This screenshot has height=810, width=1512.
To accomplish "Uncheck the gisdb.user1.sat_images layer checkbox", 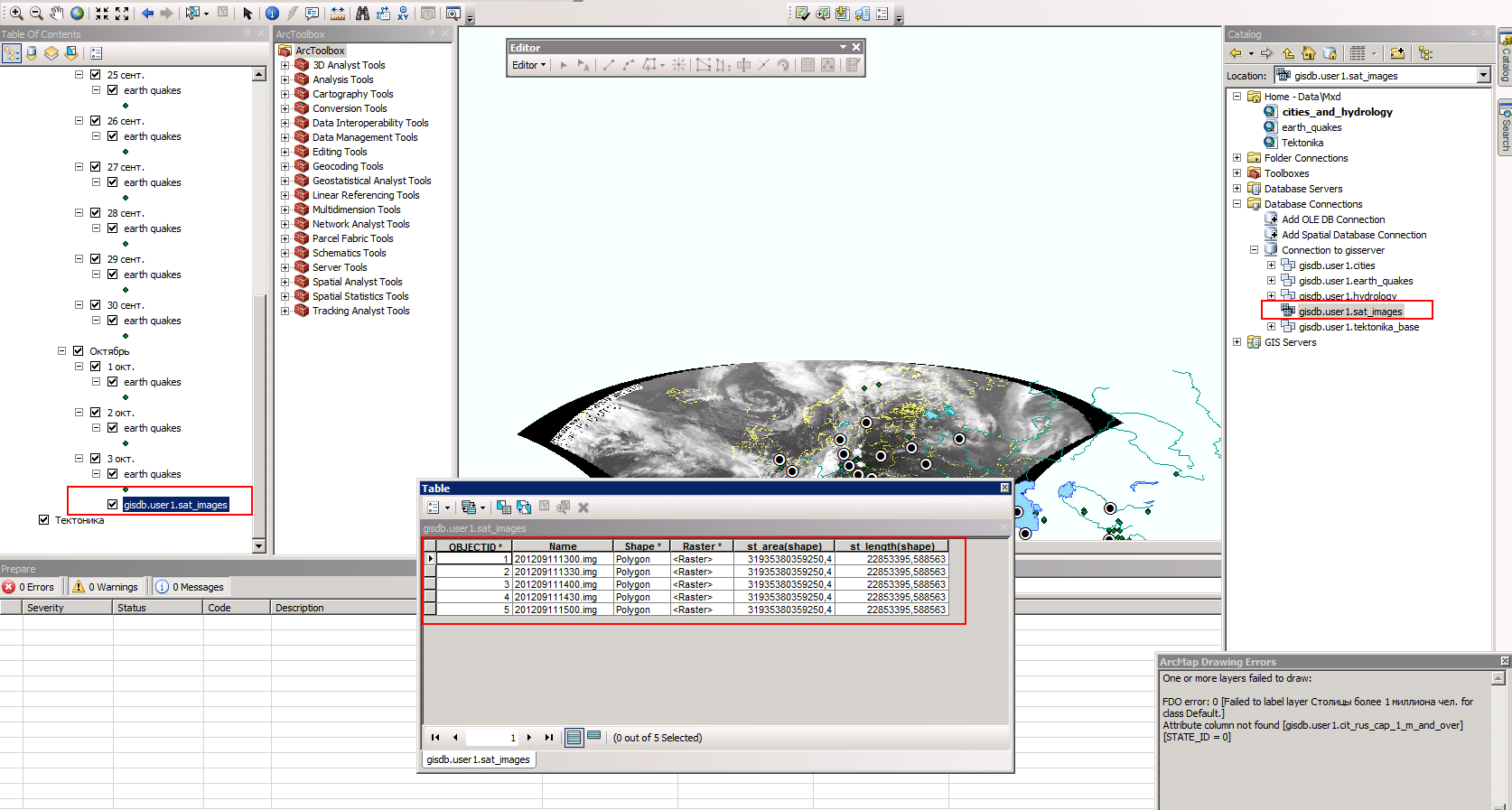I will point(112,505).
